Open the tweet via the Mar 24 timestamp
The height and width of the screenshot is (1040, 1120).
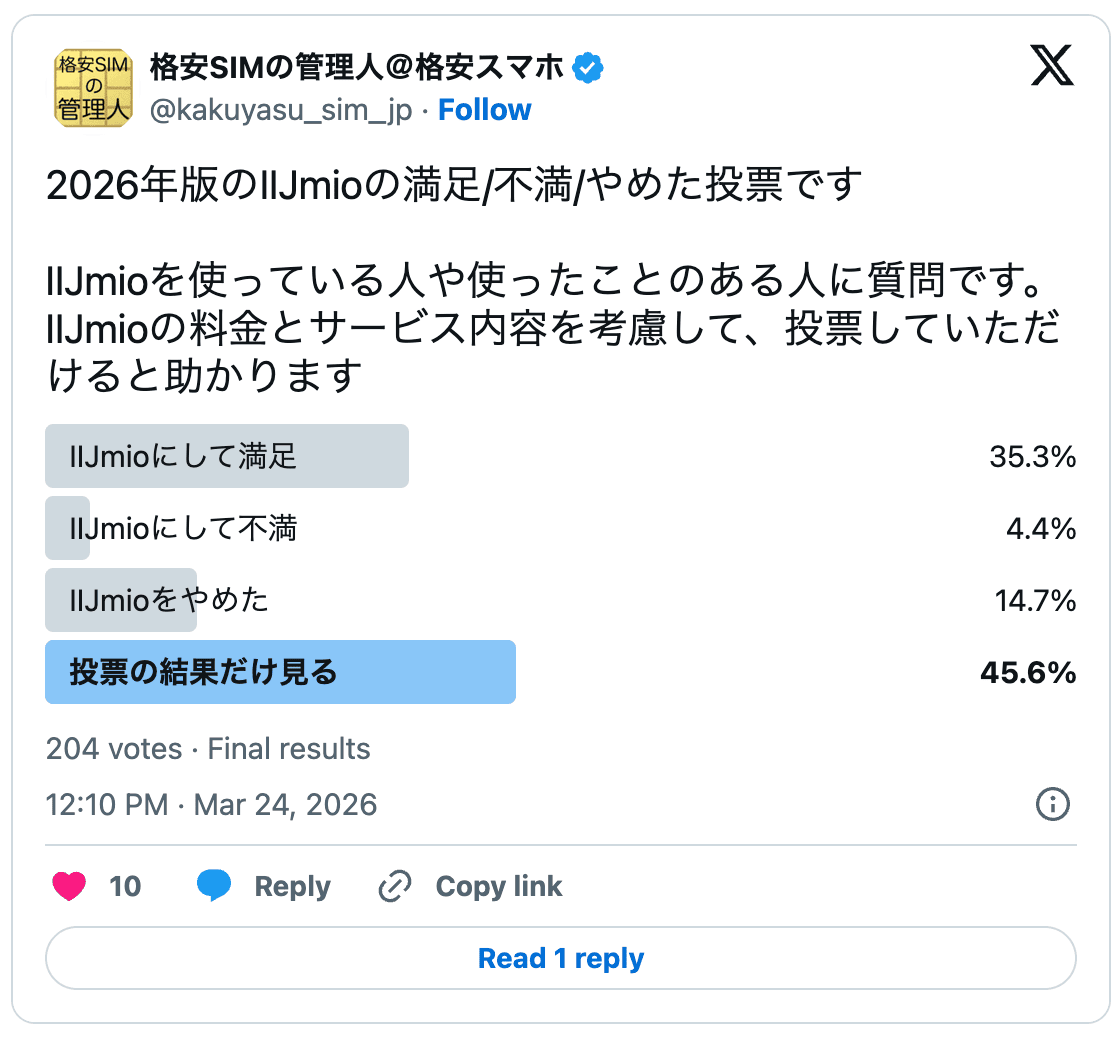click(x=212, y=804)
